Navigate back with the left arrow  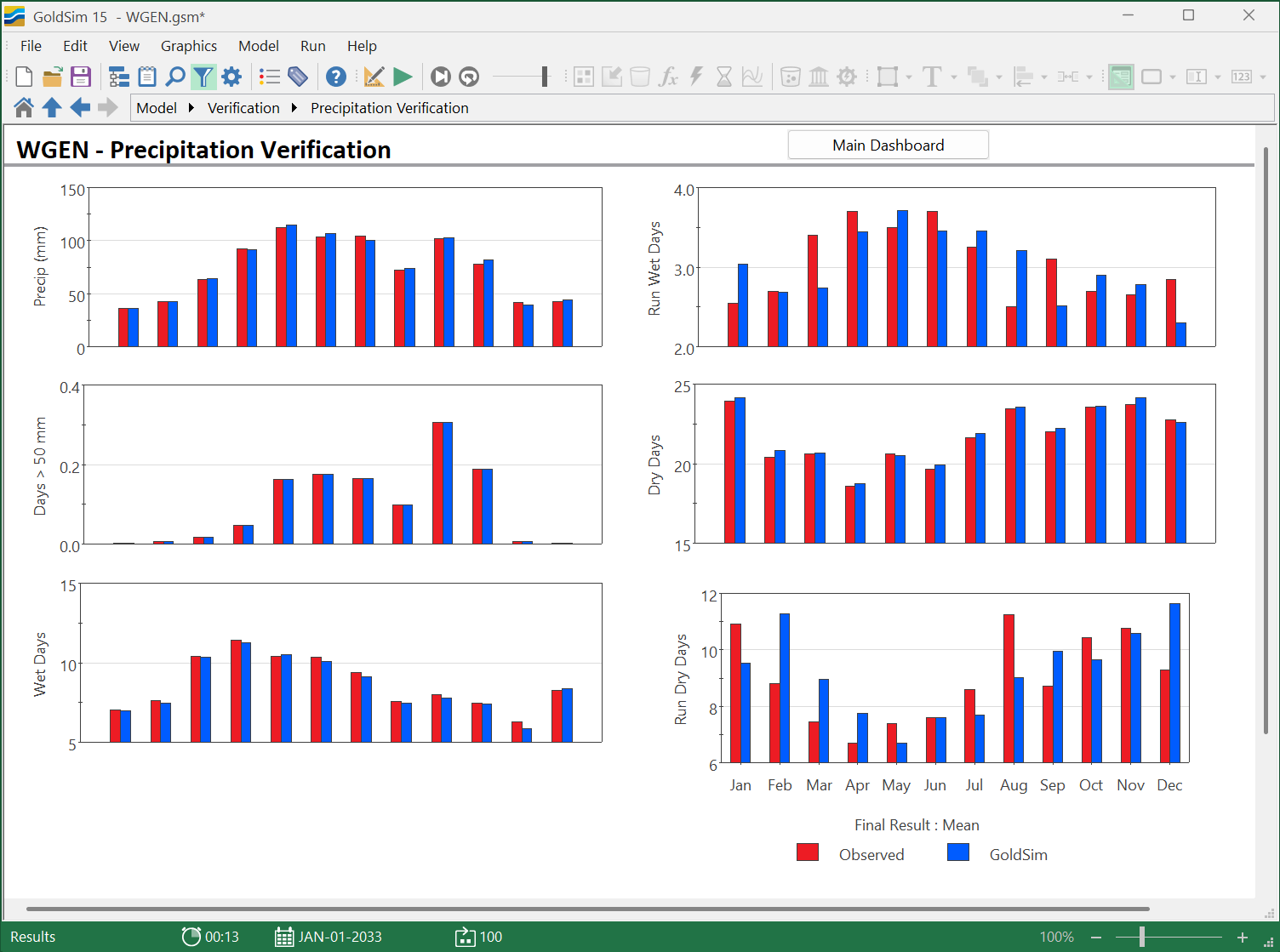pyautogui.click(x=80, y=107)
